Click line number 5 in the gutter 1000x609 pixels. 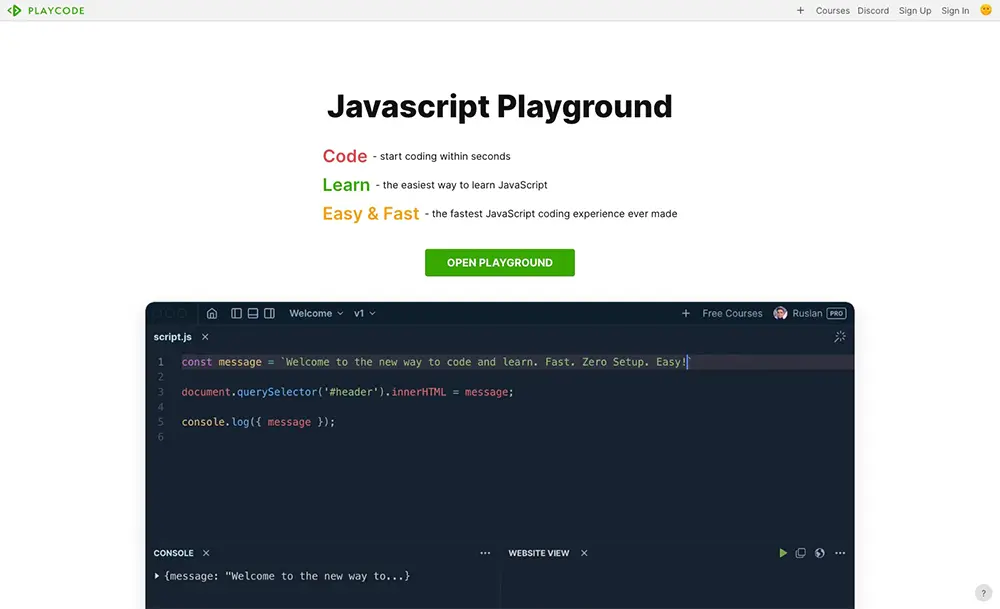(x=161, y=422)
